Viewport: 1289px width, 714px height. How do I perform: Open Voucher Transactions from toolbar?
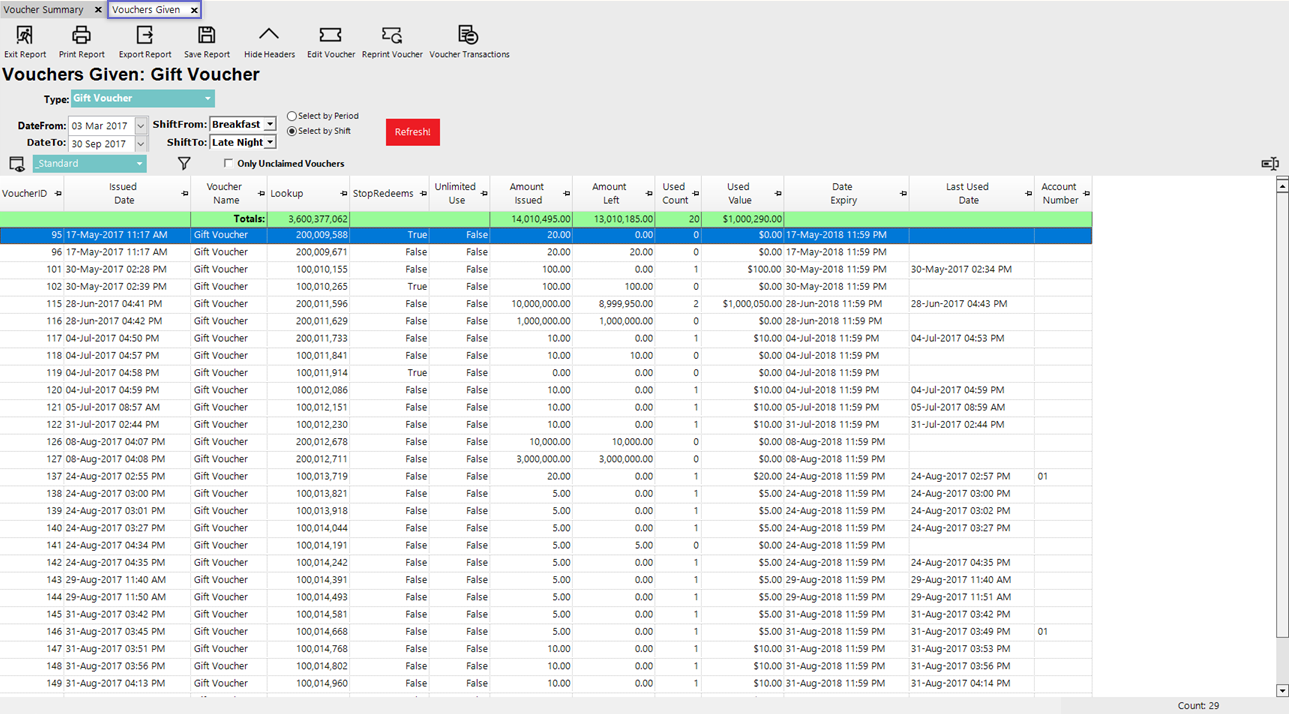tap(468, 36)
